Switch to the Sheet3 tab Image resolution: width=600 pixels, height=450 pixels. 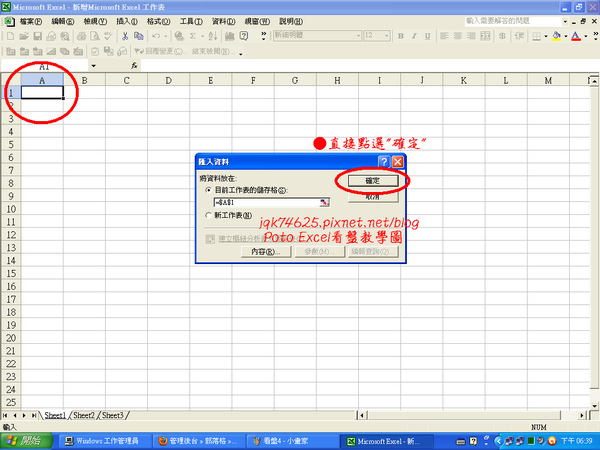[x=112, y=415]
